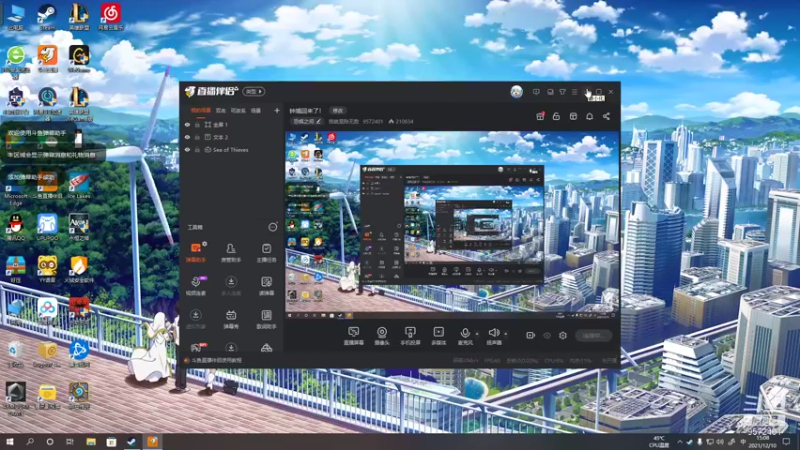Toggle lock on 文本 2 source
Viewport: 800px width, 450px height.
click(x=197, y=137)
